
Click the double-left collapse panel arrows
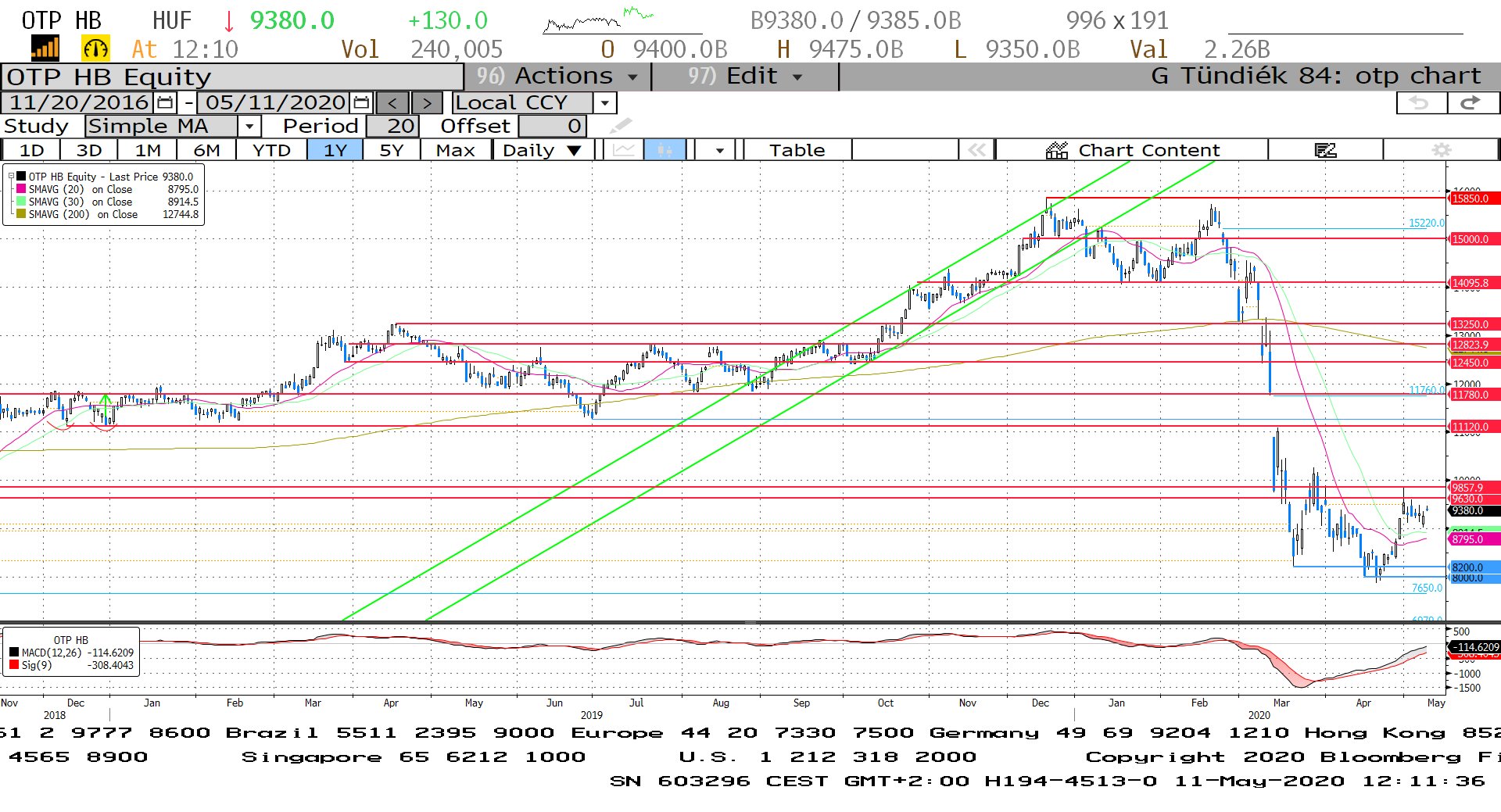pos(977,150)
